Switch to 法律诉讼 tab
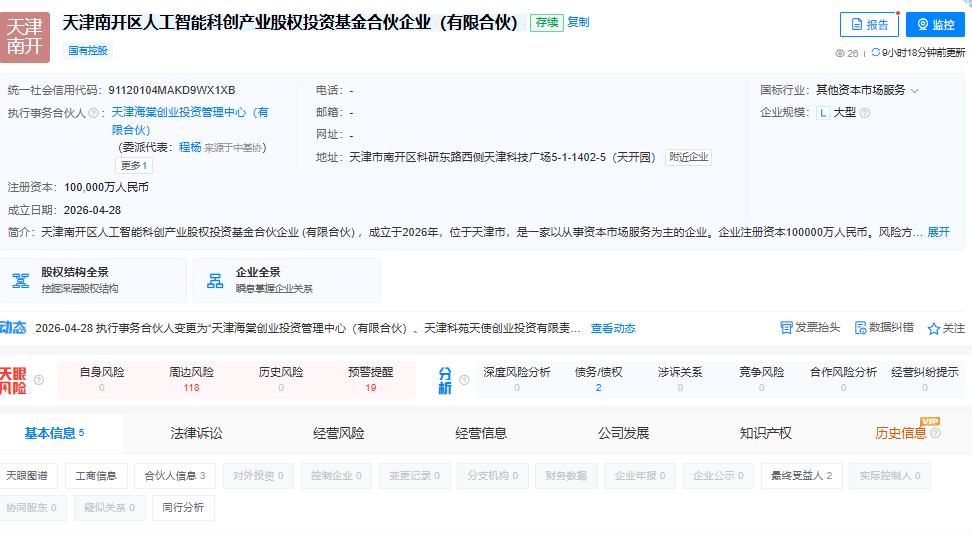Image resolution: width=972 pixels, height=540 pixels. pyautogui.click(x=196, y=433)
